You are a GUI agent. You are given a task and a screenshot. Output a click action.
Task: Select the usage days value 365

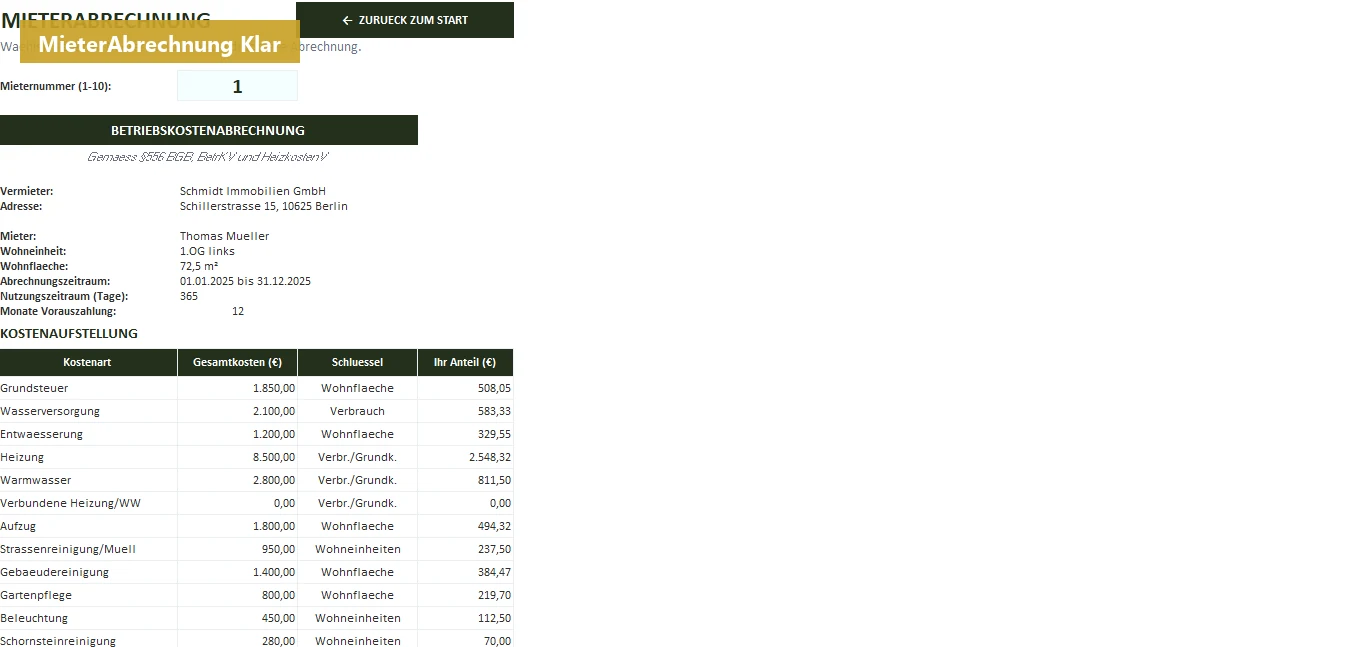pyautogui.click(x=189, y=296)
